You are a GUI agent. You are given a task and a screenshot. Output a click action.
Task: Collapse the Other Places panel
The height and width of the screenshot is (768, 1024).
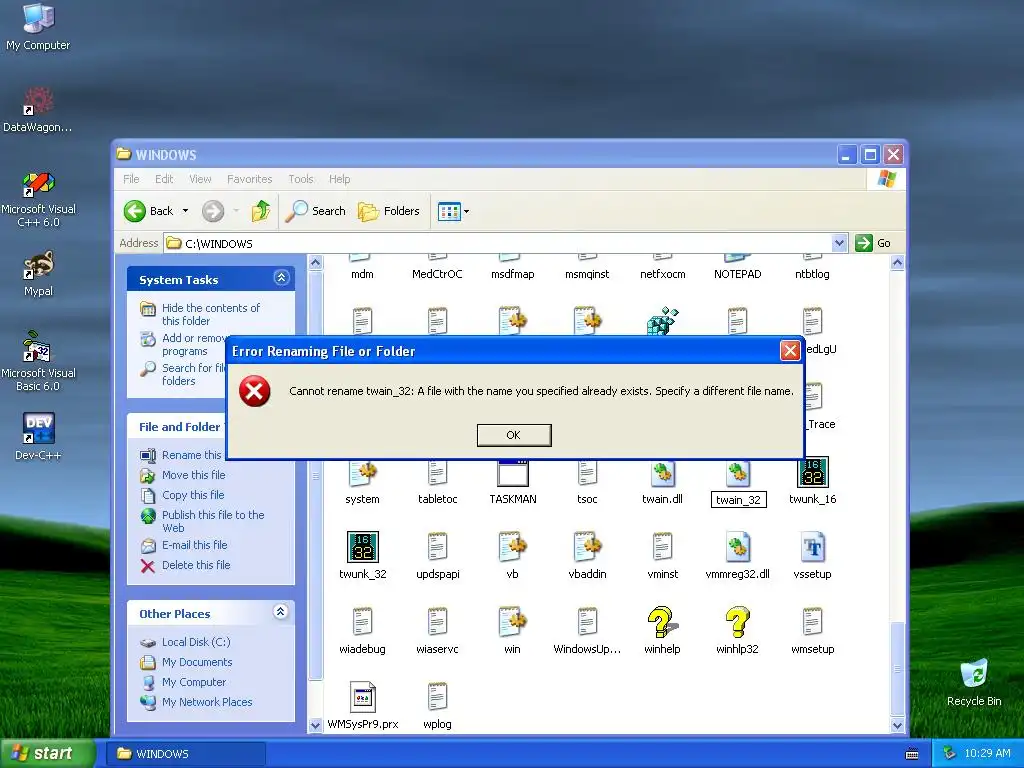(x=281, y=612)
